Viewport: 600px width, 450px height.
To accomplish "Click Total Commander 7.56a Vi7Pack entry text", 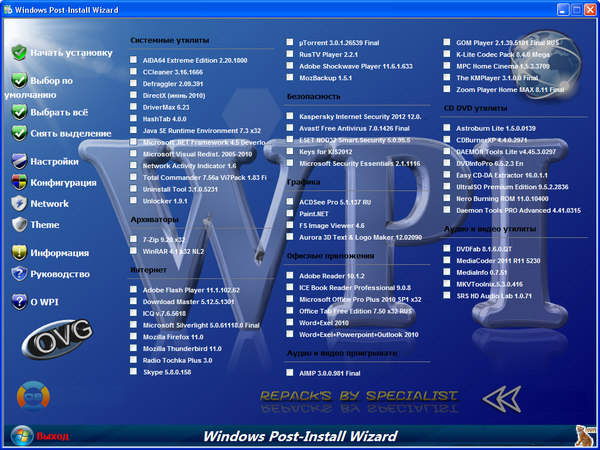I will pyautogui.click(x=207, y=178).
